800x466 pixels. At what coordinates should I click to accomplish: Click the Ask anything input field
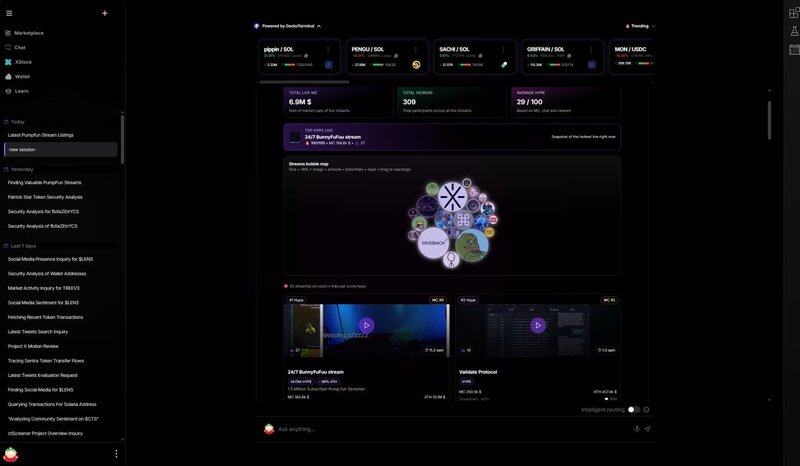(450, 429)
